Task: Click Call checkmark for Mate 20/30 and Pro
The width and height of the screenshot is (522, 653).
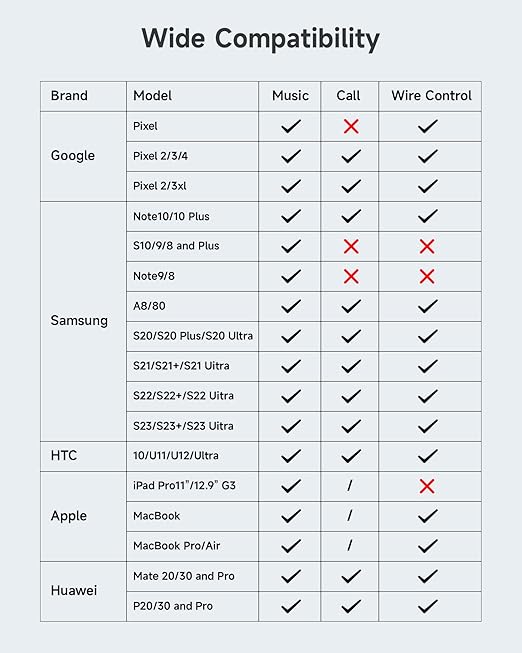Action: pyautogui.click(x=351, y=576)
